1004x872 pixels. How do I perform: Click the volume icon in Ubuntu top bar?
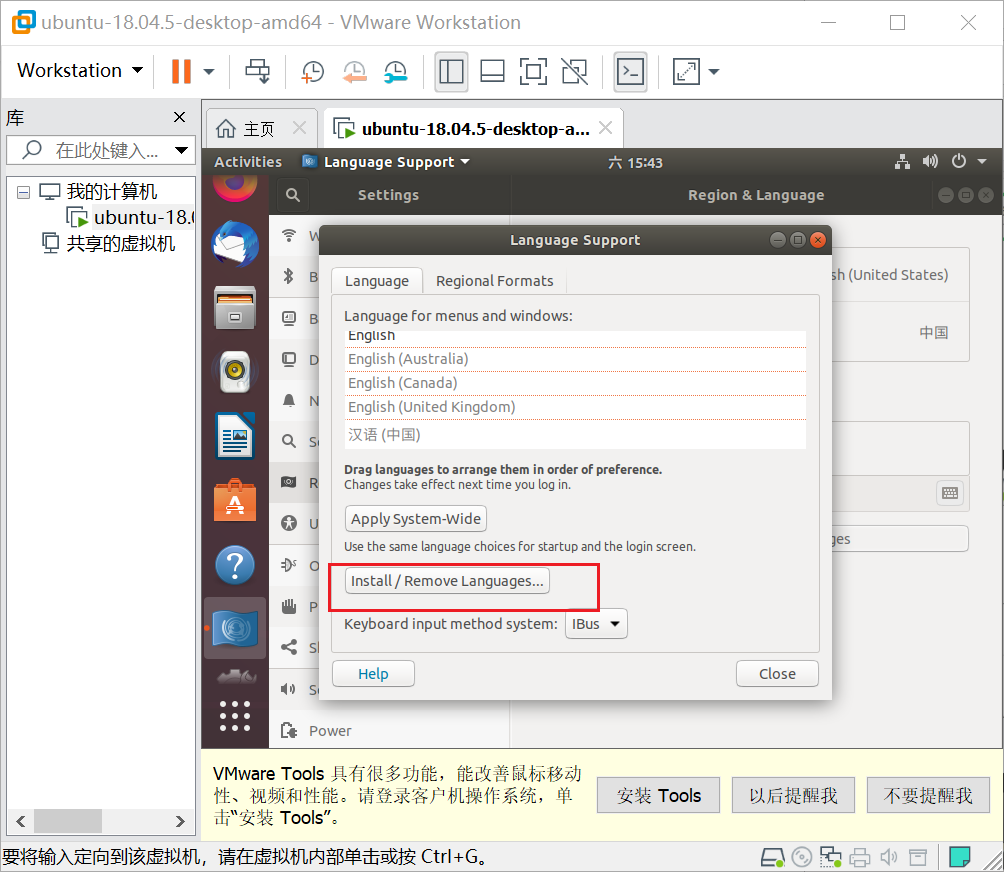930,161
